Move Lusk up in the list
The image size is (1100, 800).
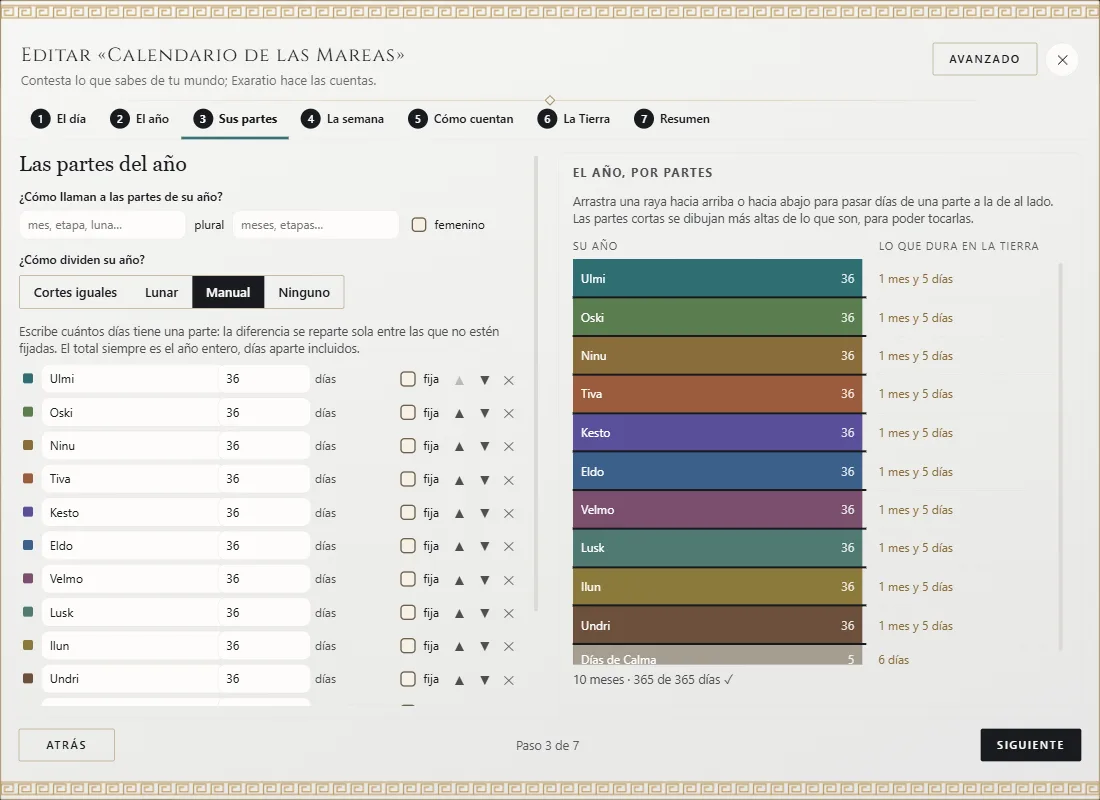point(460,613)
